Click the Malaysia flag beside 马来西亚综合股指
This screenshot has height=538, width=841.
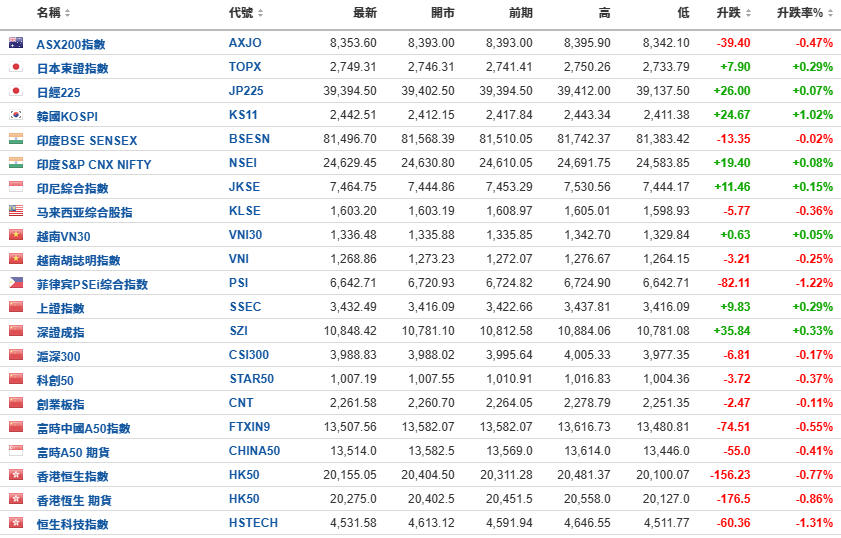(x=15, y=211)
